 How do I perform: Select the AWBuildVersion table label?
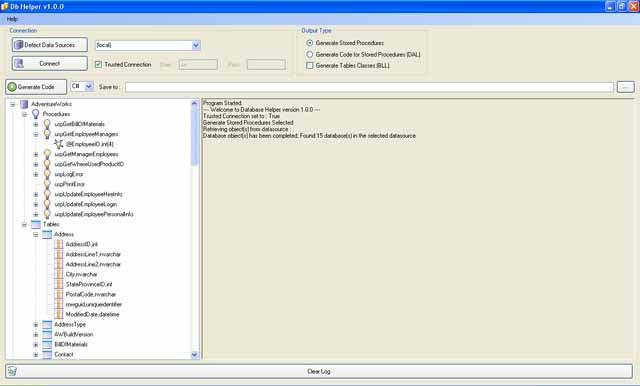pyautogui.click(x=73, y=335)
